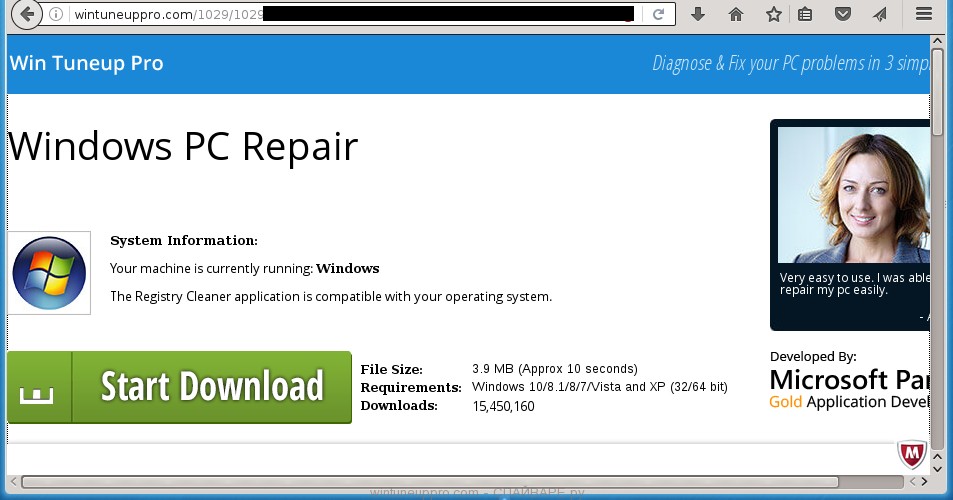Show bookmarks list icon
The height and width of the screenshot is (500, 953).
coord(805,15)
